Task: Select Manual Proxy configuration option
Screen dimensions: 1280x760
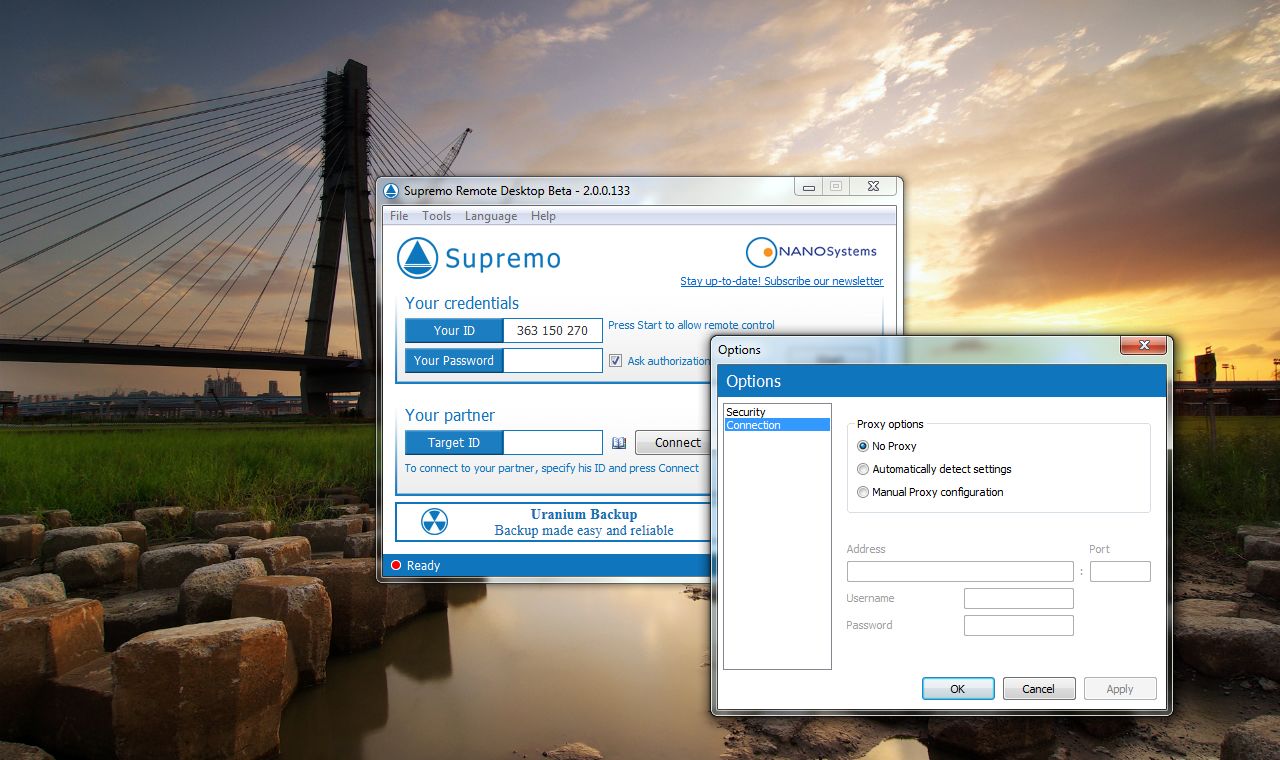Action: click(863, 492)
